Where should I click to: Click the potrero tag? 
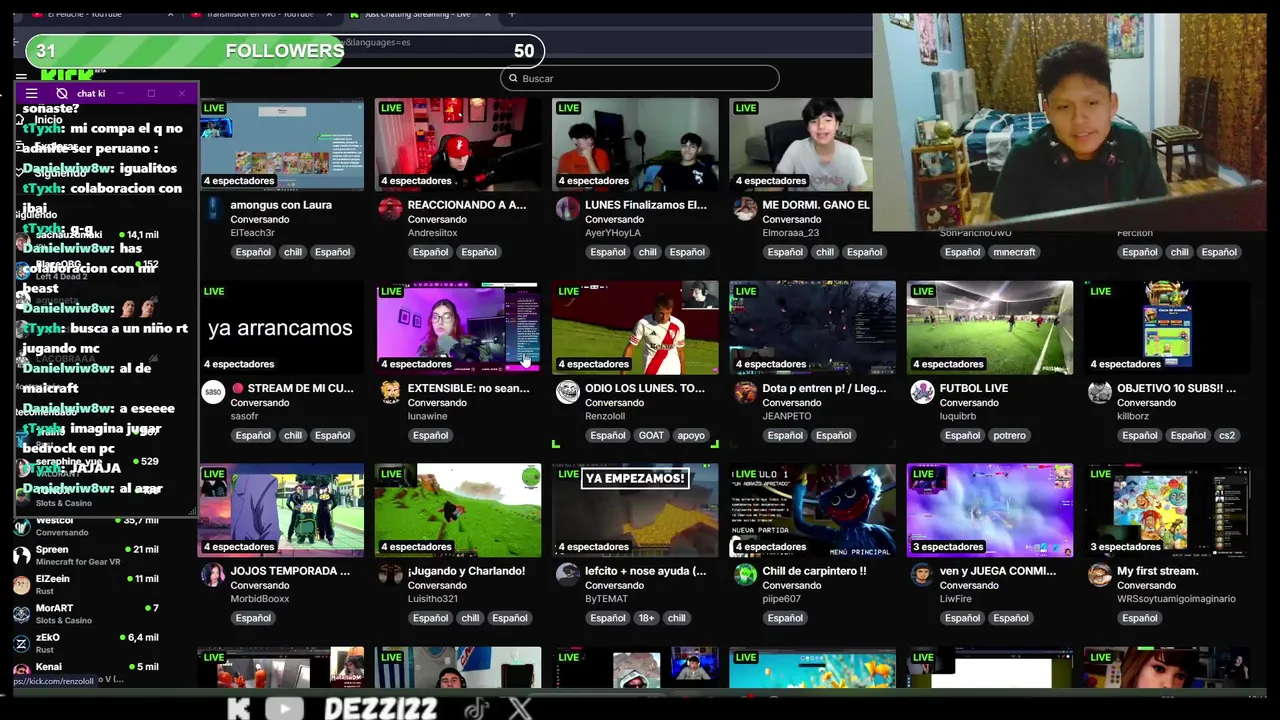point(1010,435)
